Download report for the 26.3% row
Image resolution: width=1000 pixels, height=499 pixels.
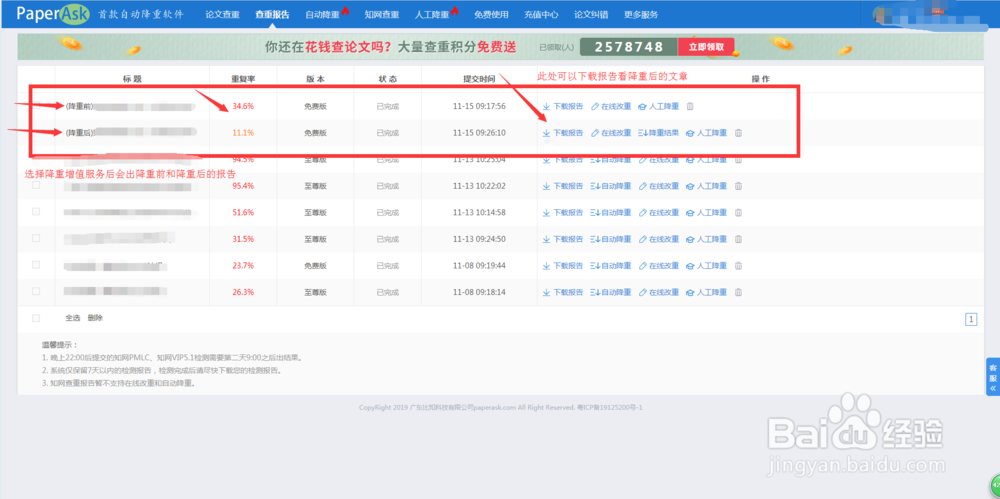tap(562, 292)
